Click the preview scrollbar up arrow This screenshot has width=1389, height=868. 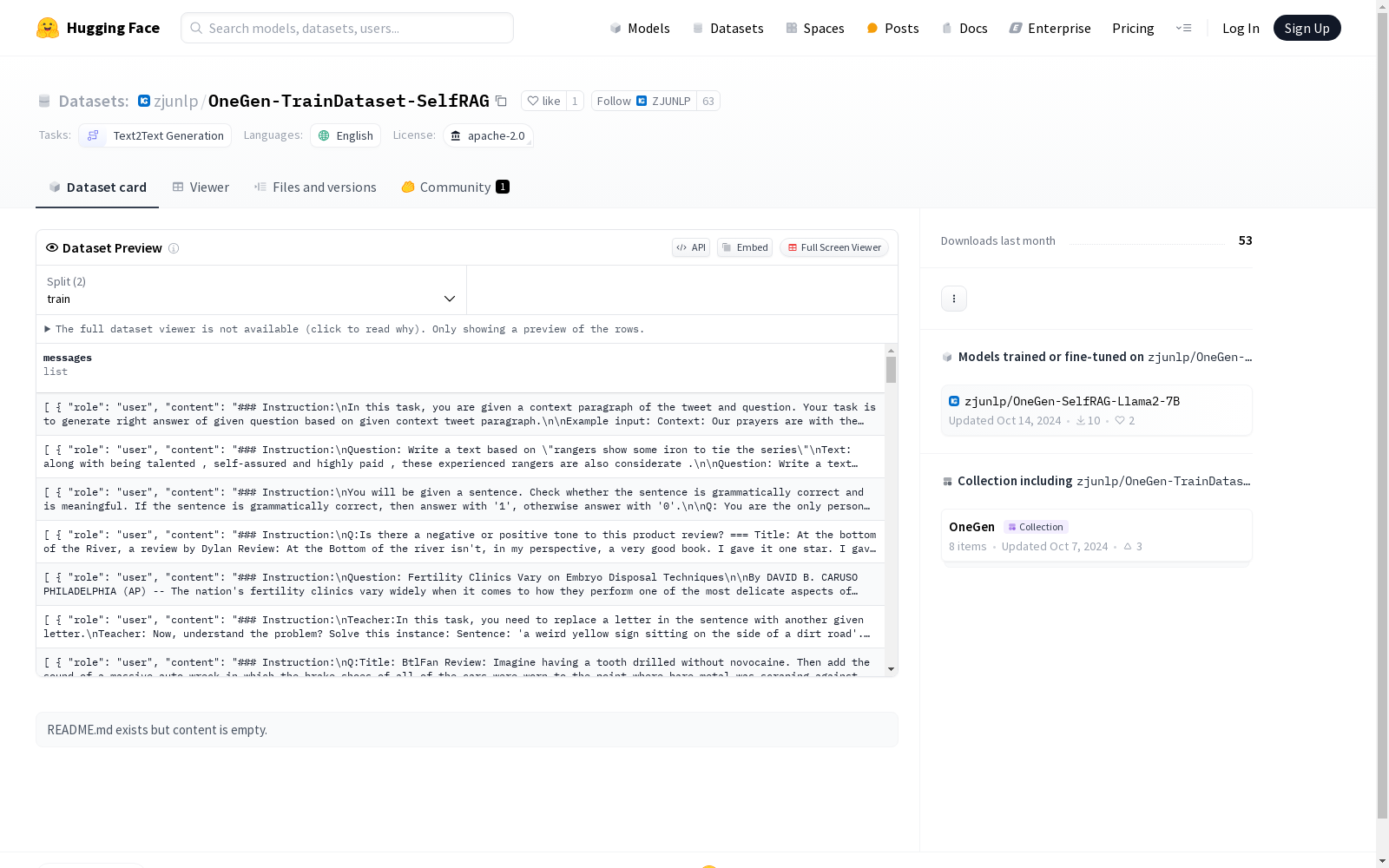[891, 350]
